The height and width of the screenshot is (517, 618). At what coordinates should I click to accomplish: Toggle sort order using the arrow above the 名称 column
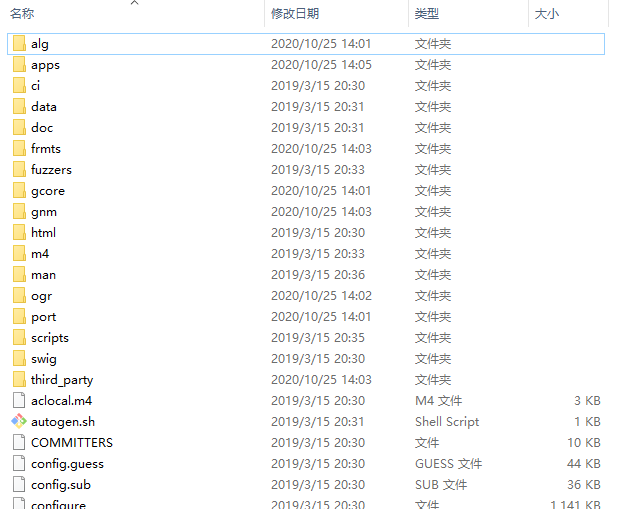click(x=134, y=3)
